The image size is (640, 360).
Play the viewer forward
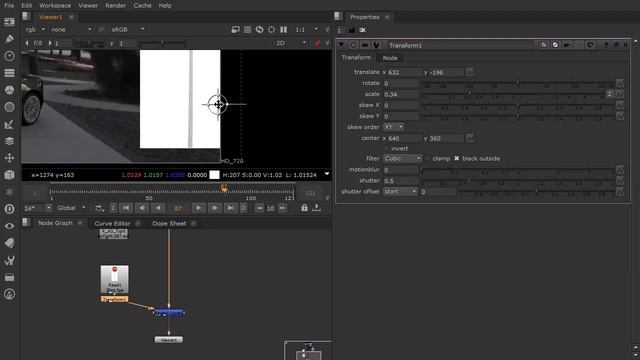click(198, 208)
